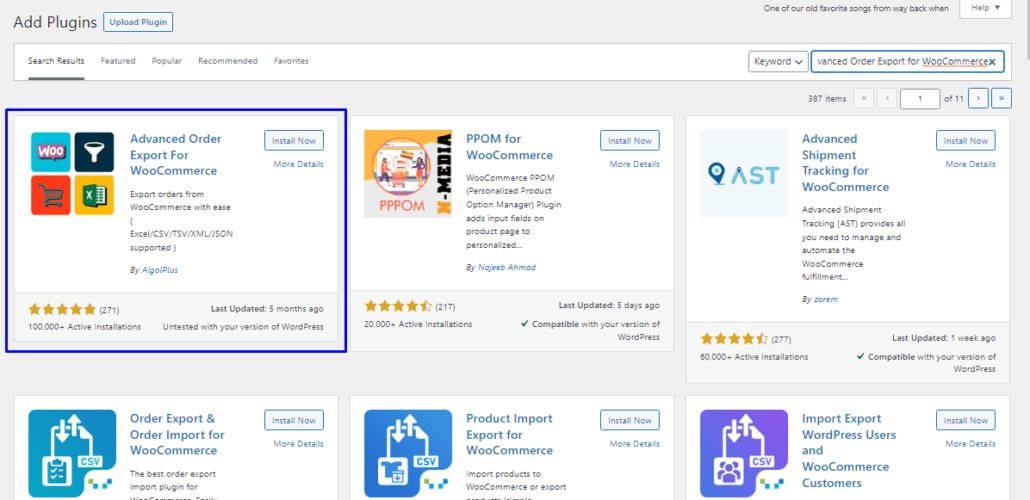Click the current page number field
This screenshot has width=1030, height=500.
click(x=920, y=99)
